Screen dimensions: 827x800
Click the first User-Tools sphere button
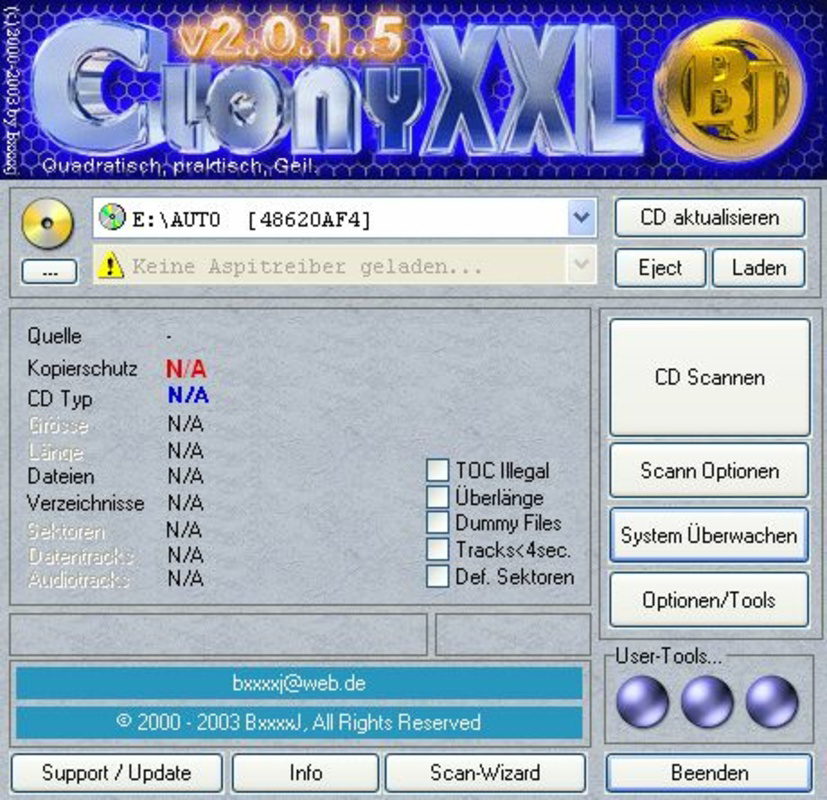click(x=642, y=702)
